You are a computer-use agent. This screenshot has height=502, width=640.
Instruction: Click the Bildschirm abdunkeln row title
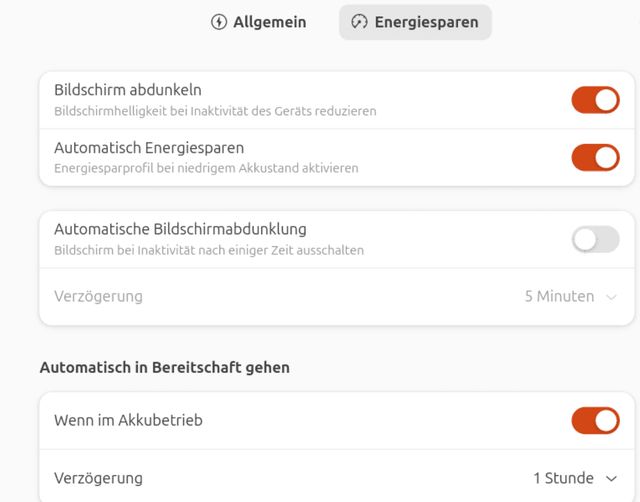click(127, 91)
